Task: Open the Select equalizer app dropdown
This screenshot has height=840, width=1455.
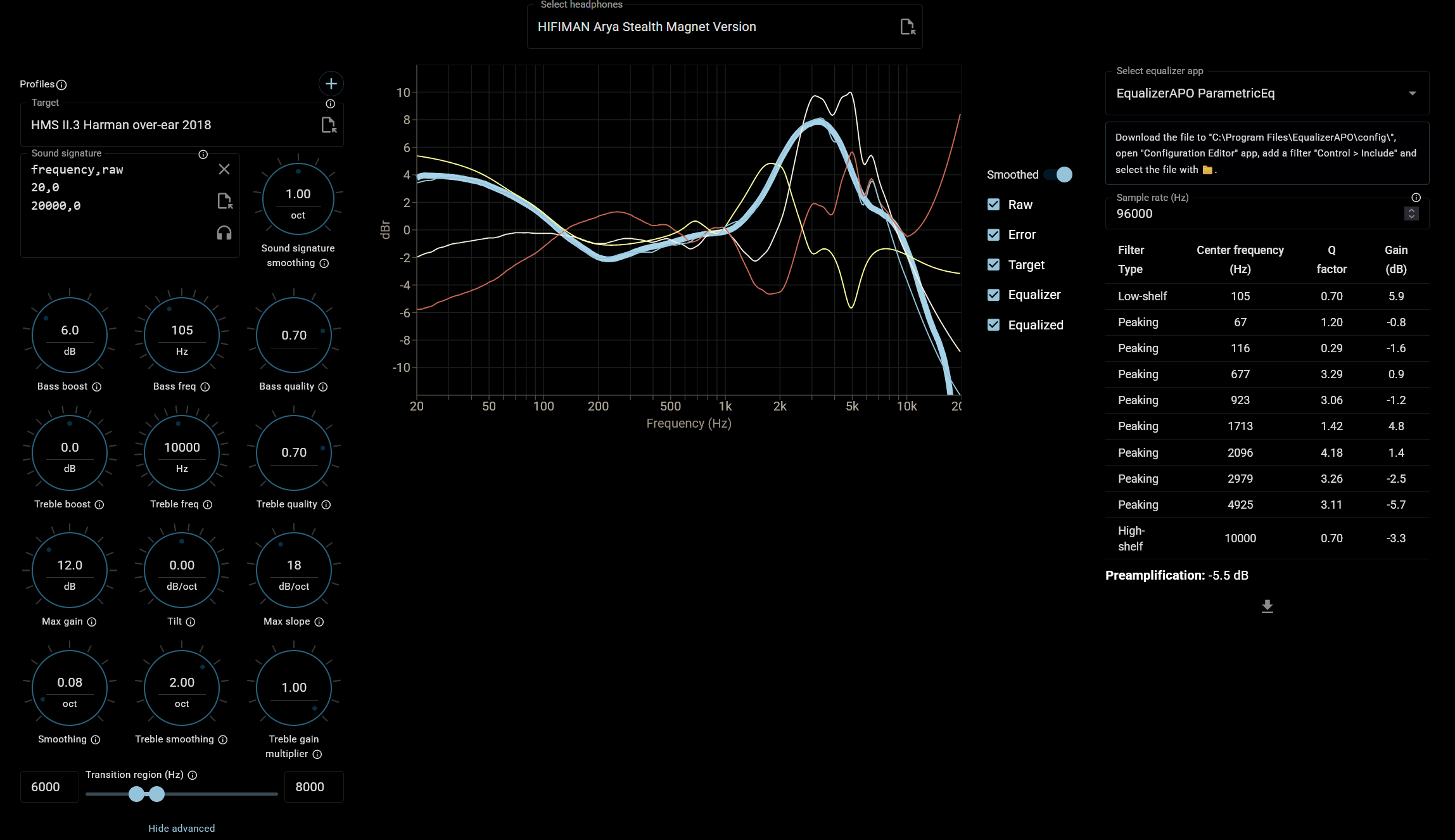Action: click(1267, 94)
